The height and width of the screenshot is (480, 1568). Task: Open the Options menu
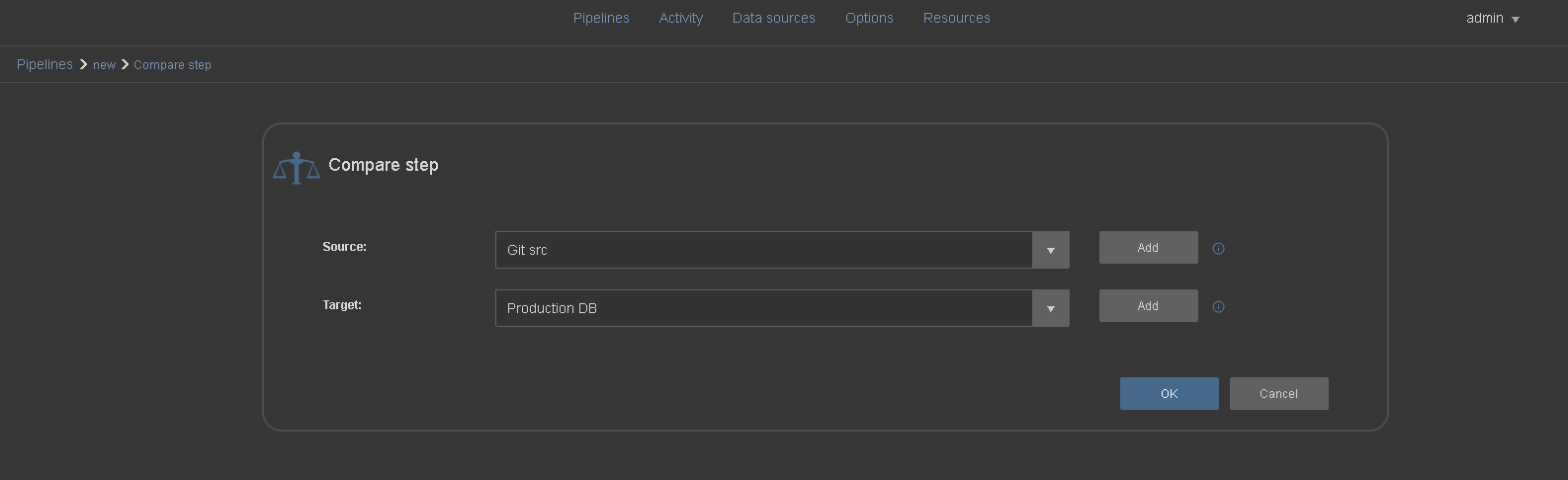(869, 18)
